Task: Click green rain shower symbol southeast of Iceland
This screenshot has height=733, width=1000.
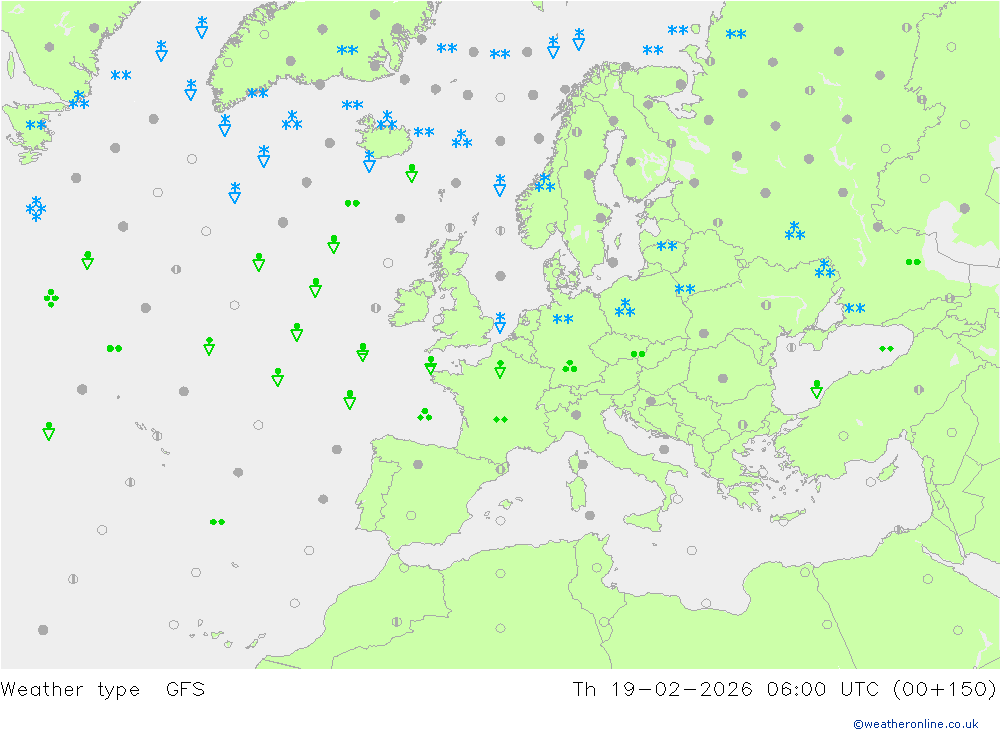Action: 411,173
